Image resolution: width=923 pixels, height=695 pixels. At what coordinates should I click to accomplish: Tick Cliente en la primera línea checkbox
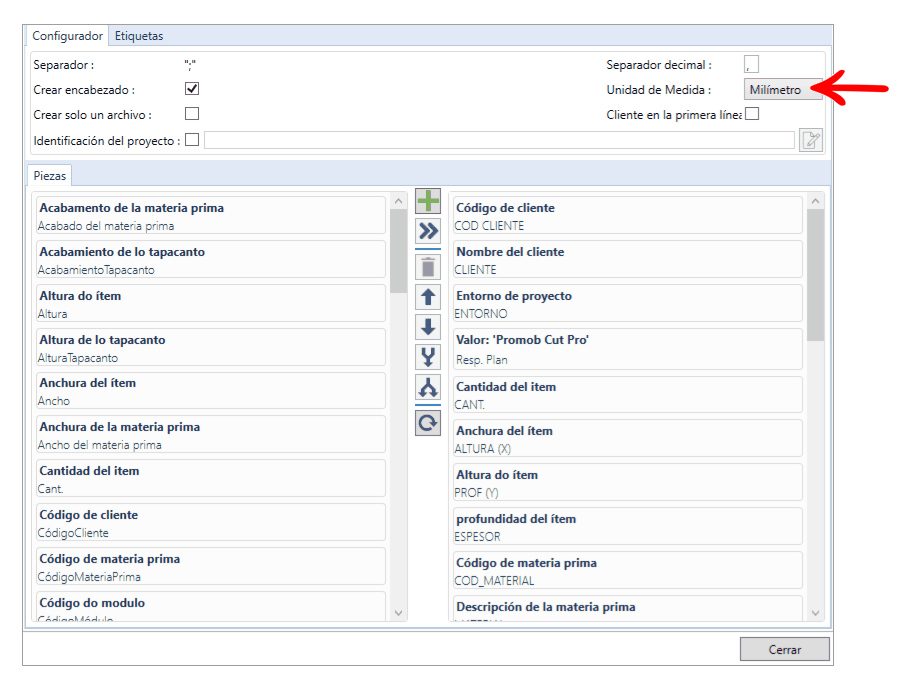coord(752,114)
